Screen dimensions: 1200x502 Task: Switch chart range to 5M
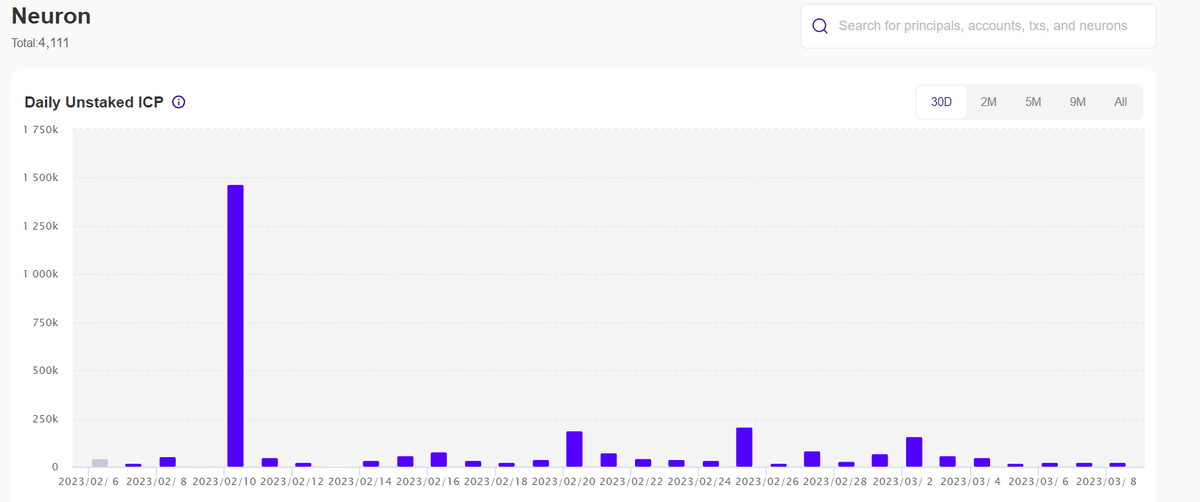pyautogui.click(x=1033, y=102)
